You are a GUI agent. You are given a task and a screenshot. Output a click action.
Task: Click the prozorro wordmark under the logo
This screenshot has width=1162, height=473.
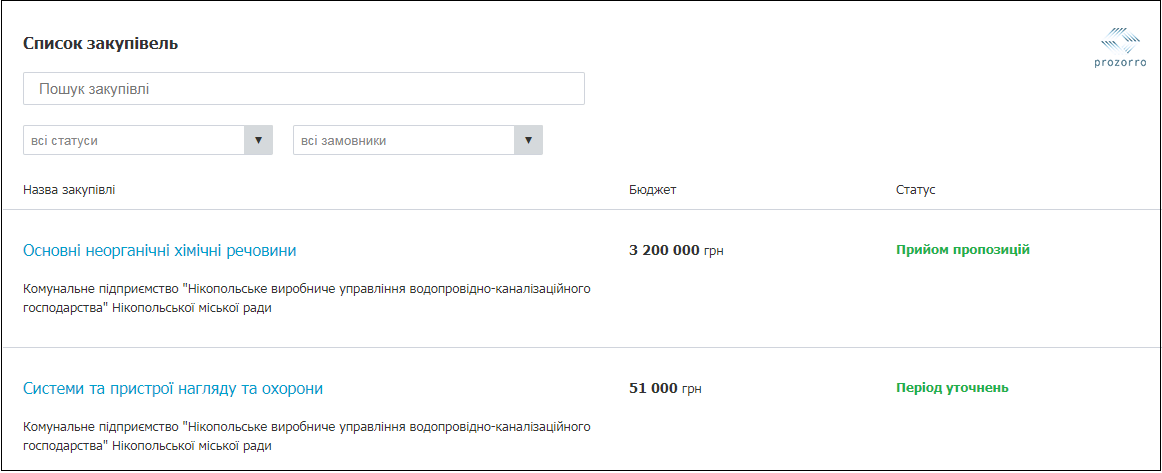(x=1120, y=63)
